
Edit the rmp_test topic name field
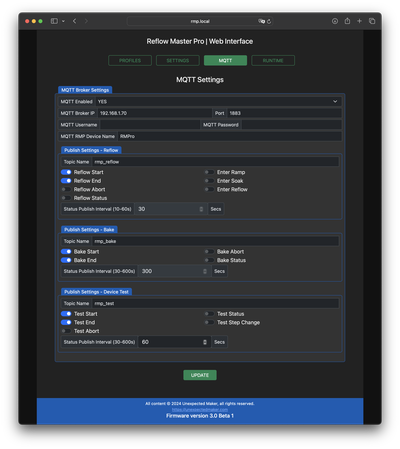click(x=215, y=303)
